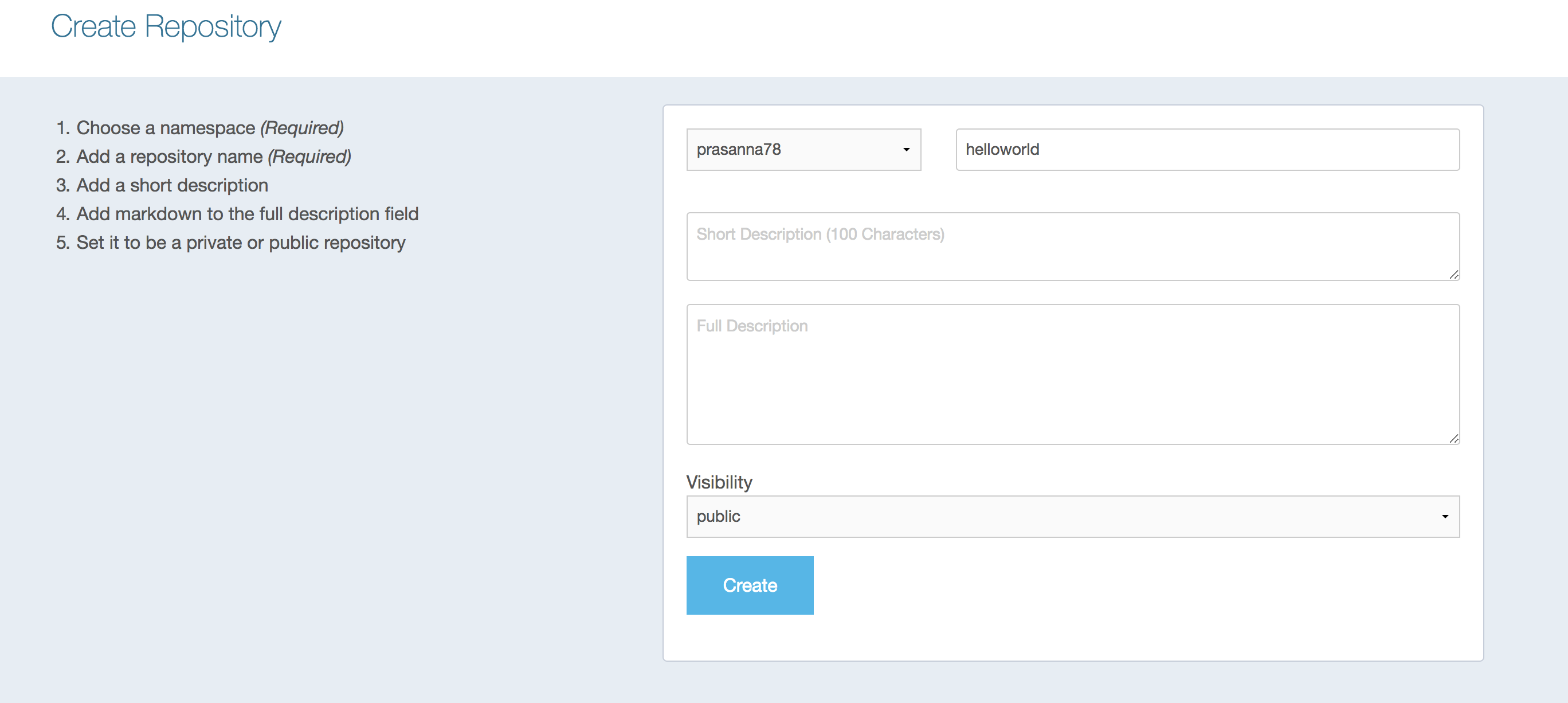Click the Create Repository page heading

(x=166, y=27)
